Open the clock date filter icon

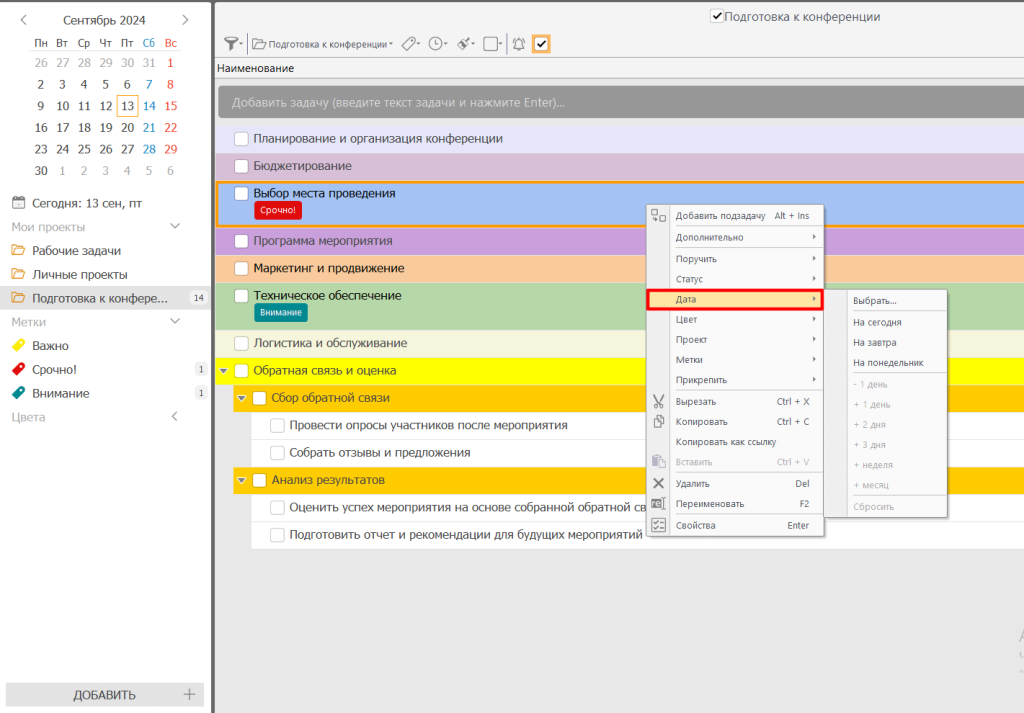coord(436,43)
